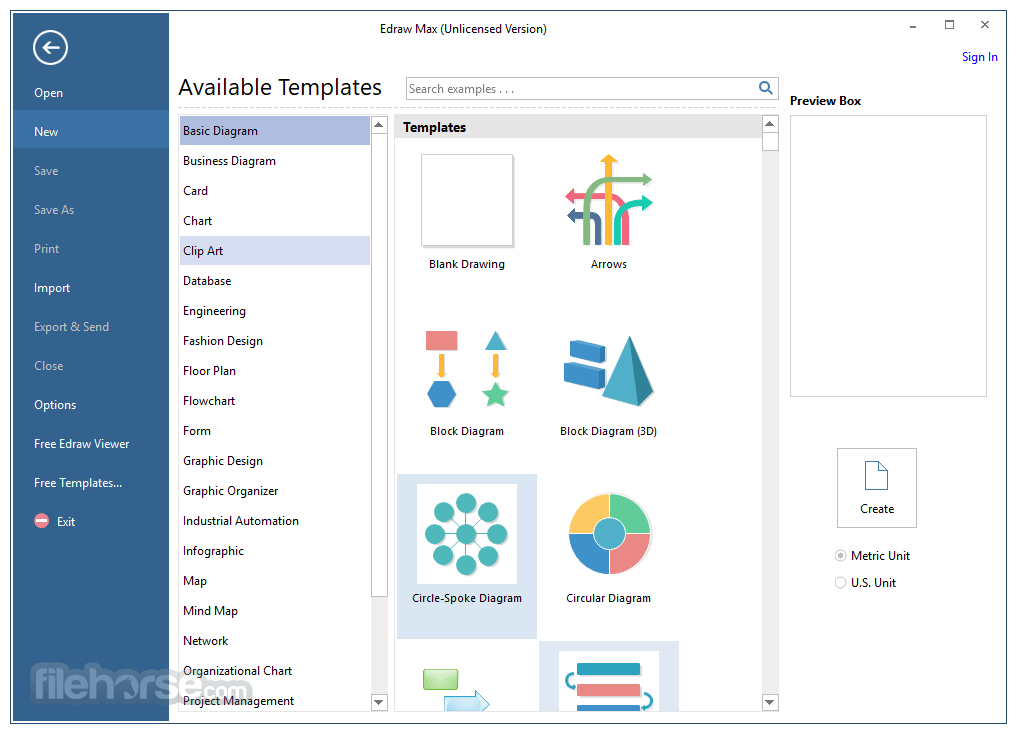The image size is (1018, 735).
Task: Select the Flowchart category
Action: 275,401
